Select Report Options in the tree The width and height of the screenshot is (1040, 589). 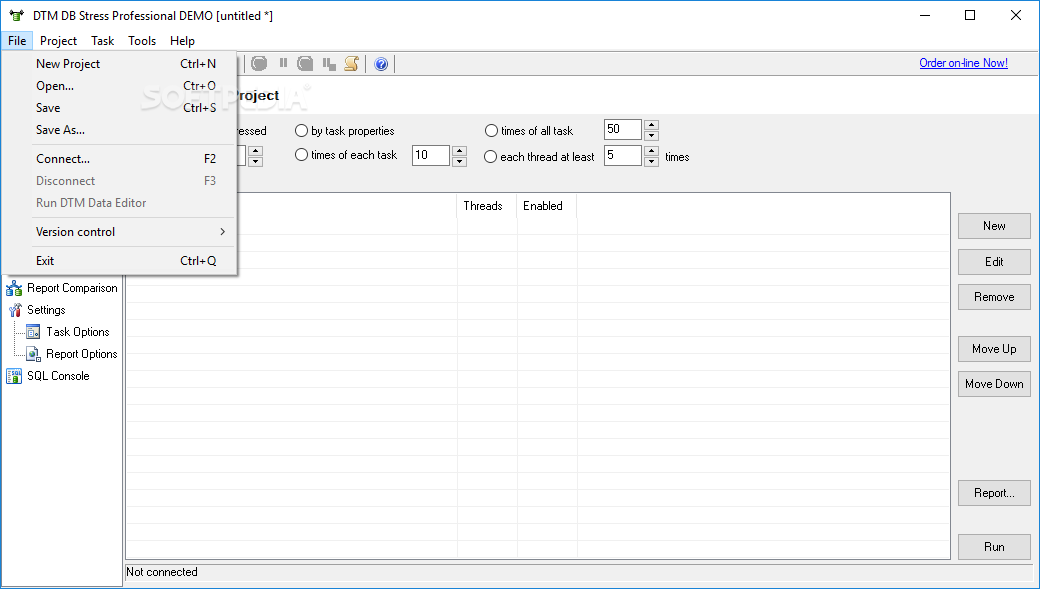coord(82,354)
